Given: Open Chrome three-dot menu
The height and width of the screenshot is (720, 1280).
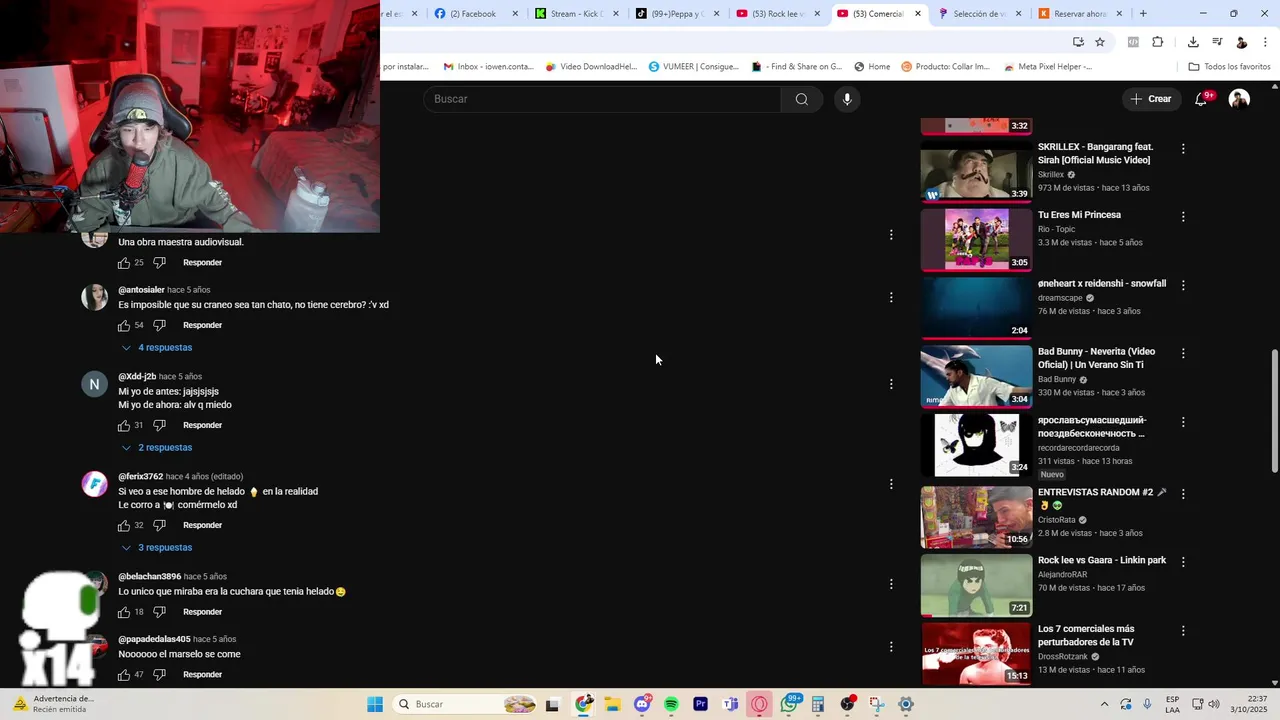Looking at the screenshot, I should pyautogui.click(x=1266, y=42).
